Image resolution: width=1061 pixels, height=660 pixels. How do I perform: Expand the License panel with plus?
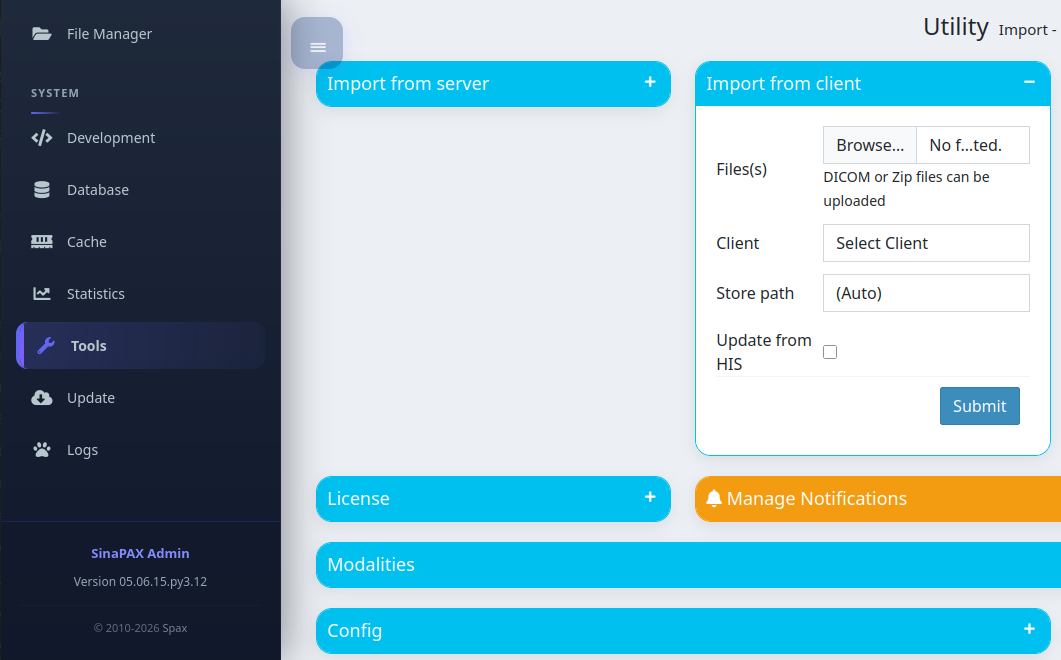[x=650, y=497]
